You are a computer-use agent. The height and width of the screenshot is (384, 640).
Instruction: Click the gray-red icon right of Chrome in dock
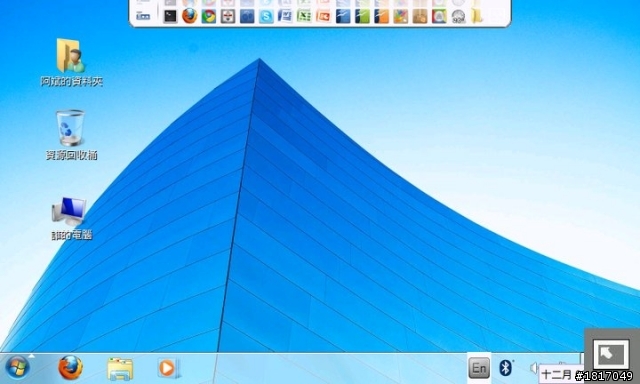[x=228, y=16]
